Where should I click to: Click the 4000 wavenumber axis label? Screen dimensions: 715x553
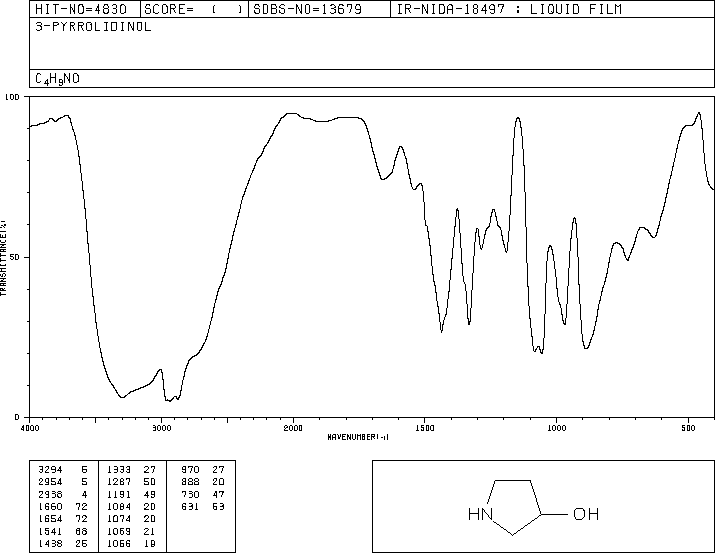(30, 428)
